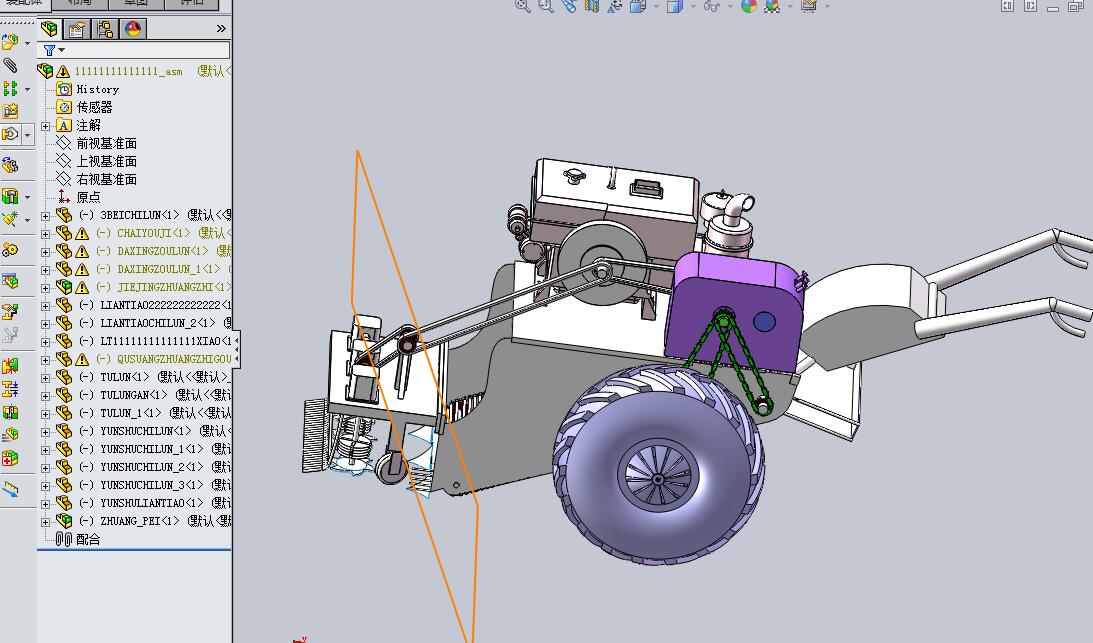Open the 配合 mates folder

(x=88, y=540)
